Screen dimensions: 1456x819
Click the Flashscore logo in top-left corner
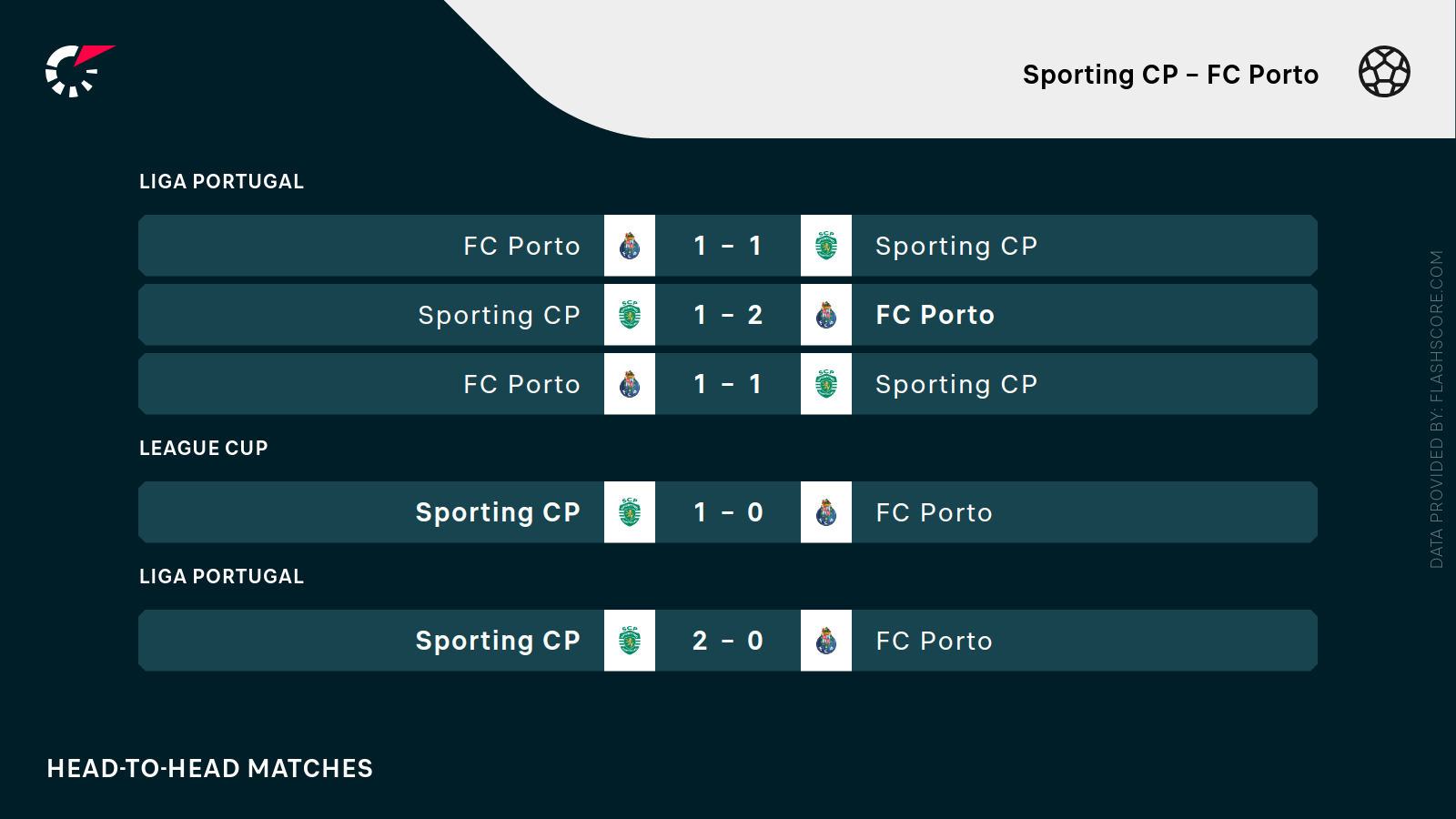(x=78, y=71)
